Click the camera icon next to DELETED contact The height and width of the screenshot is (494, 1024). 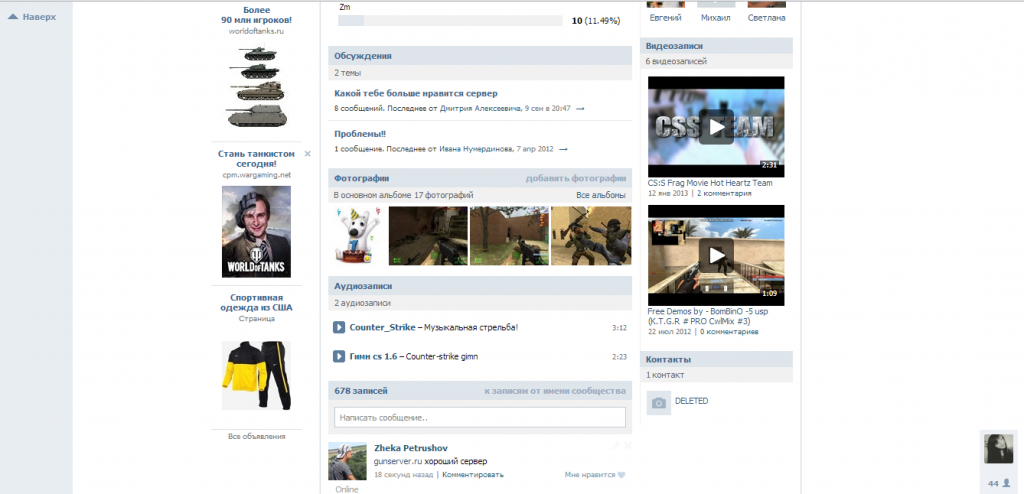658,402
